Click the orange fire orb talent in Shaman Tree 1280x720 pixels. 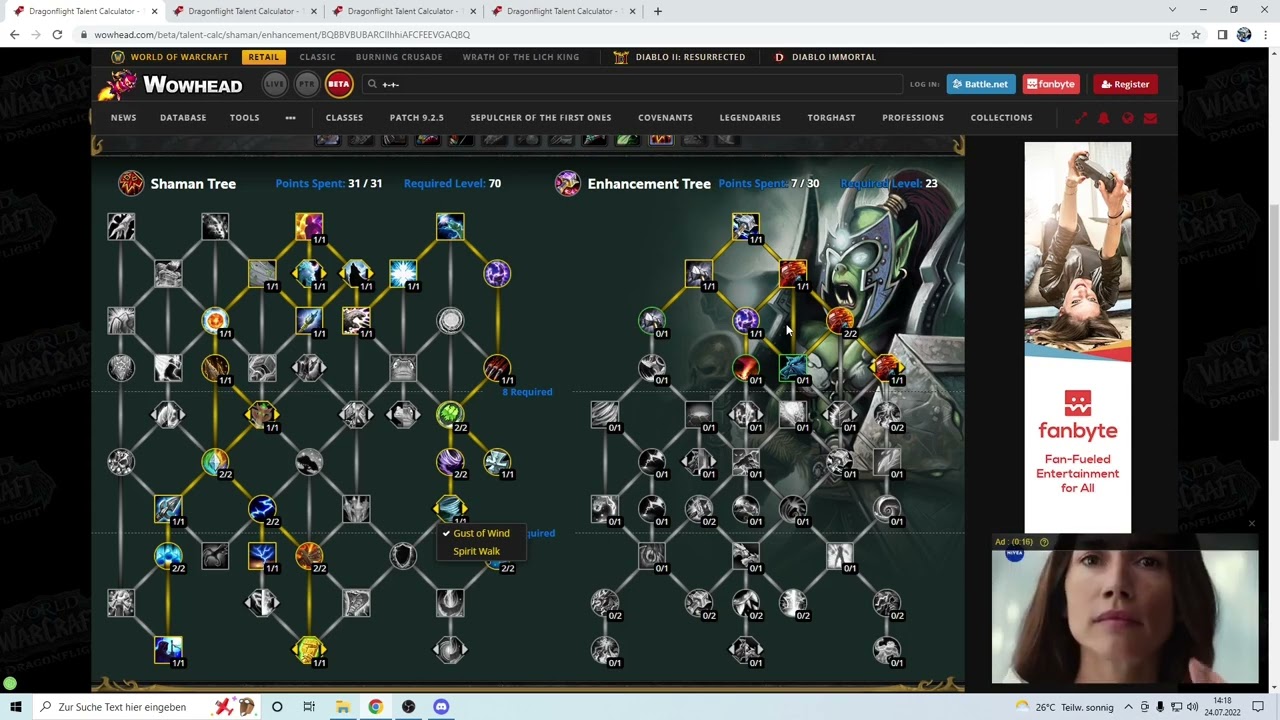click(215, 320)
